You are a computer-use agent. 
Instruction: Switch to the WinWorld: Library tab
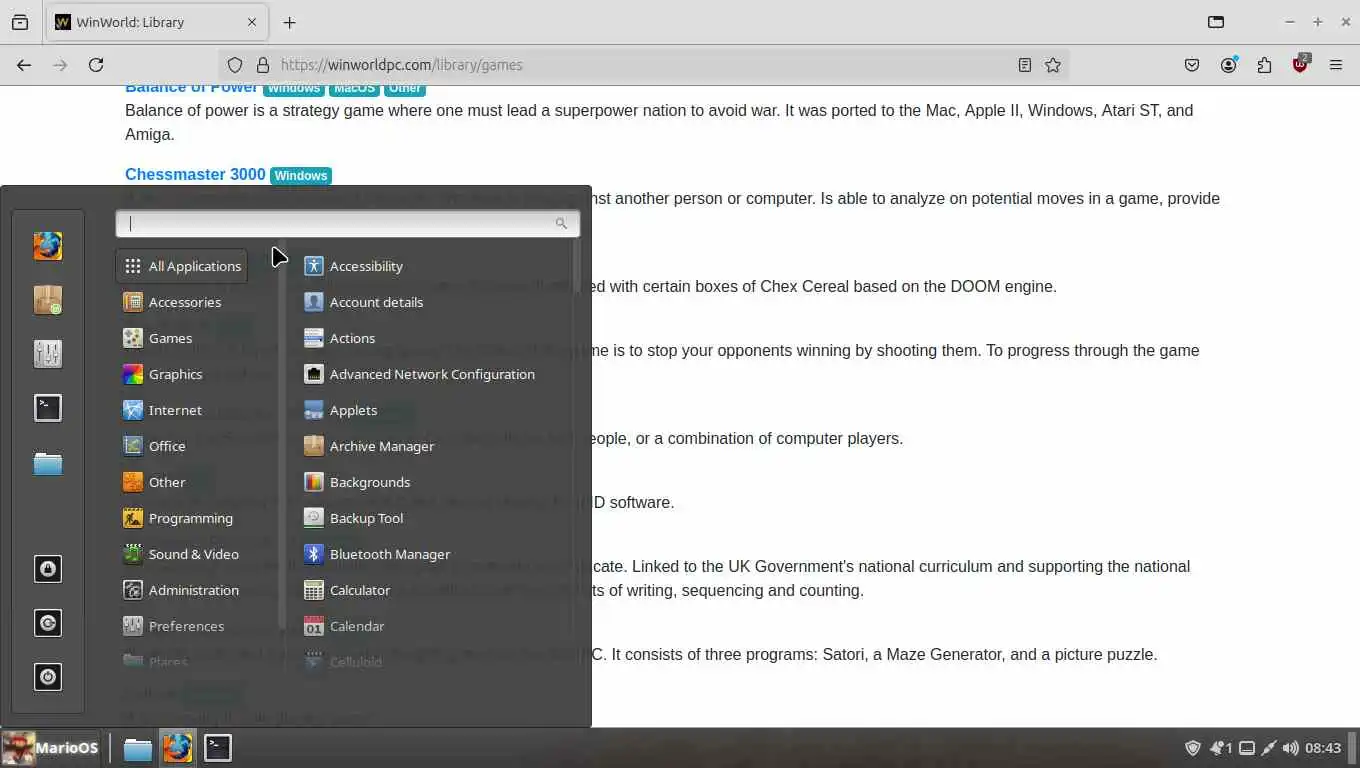click(155, 22)
